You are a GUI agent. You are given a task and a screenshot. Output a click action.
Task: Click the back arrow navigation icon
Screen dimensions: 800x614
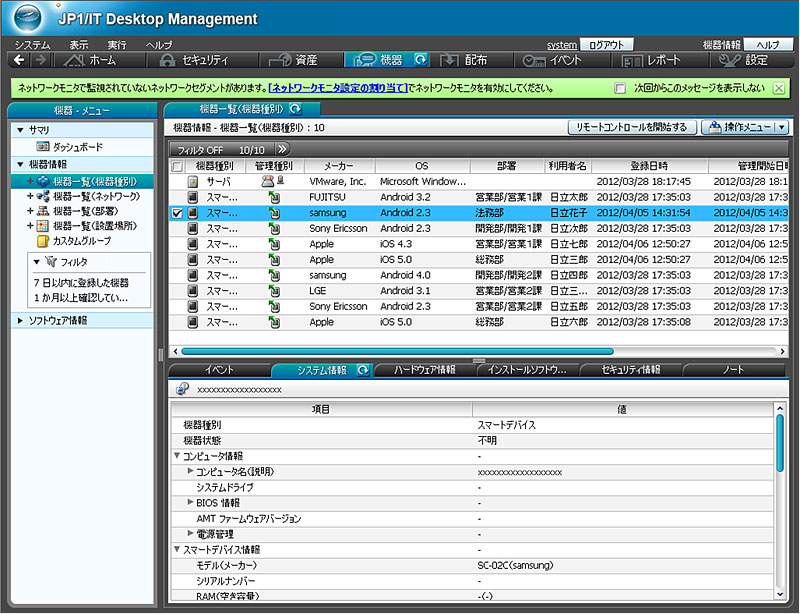(17, 61)
